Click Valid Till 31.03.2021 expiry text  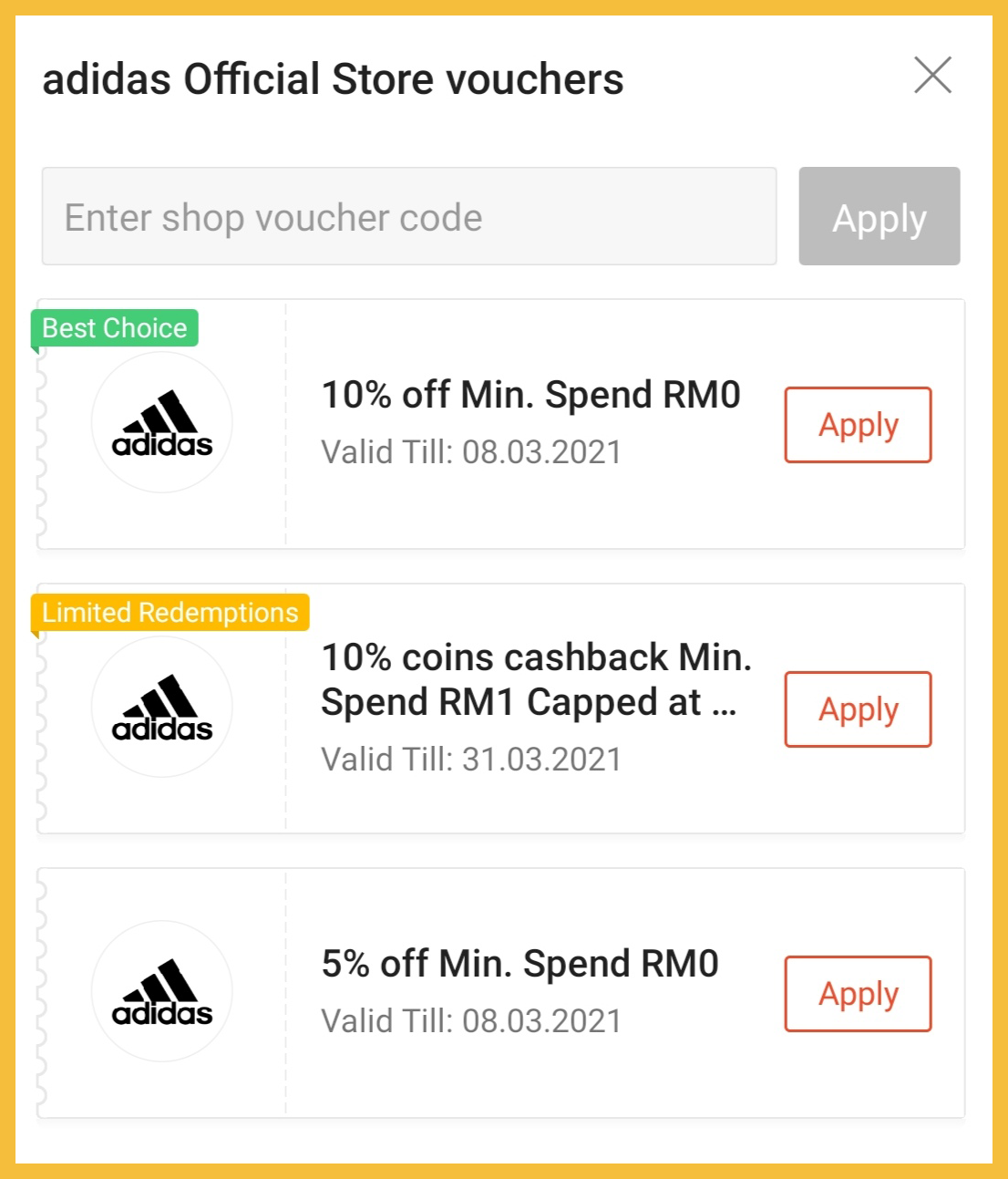471,760
